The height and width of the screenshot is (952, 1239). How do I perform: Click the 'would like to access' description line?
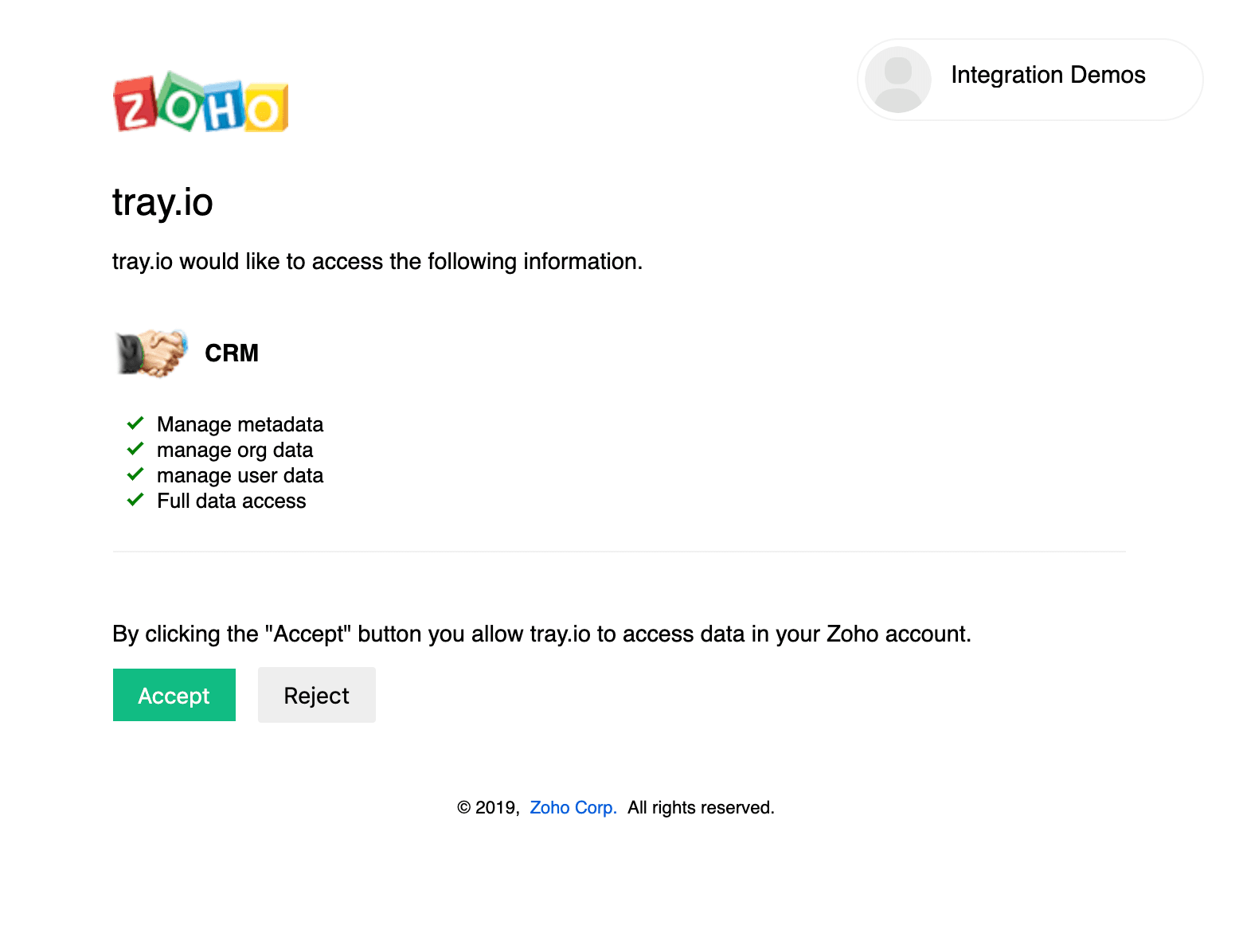tap(377, 262)
